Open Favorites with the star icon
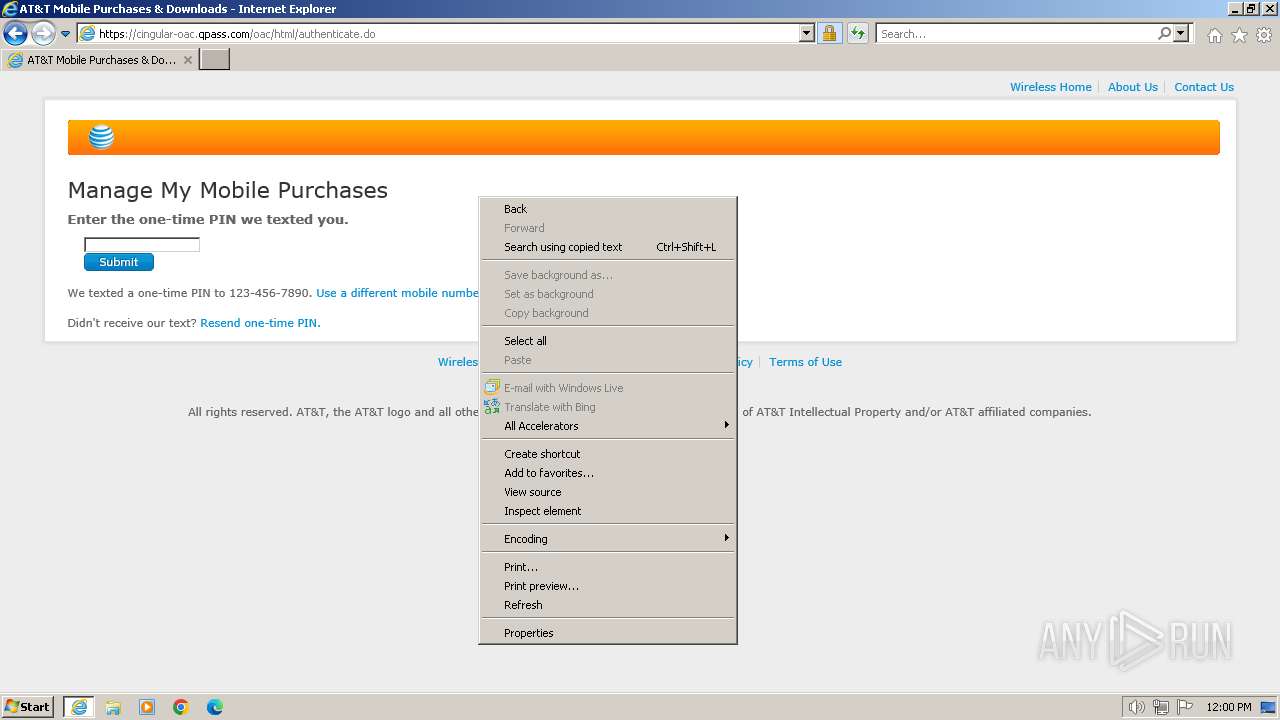1280x720 pixels. click(1239, 35)
